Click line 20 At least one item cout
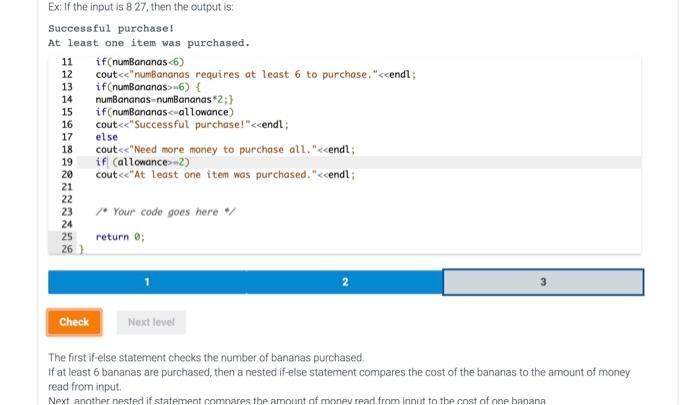This screenshot has height=405, width=700. [x=225, y=174]
